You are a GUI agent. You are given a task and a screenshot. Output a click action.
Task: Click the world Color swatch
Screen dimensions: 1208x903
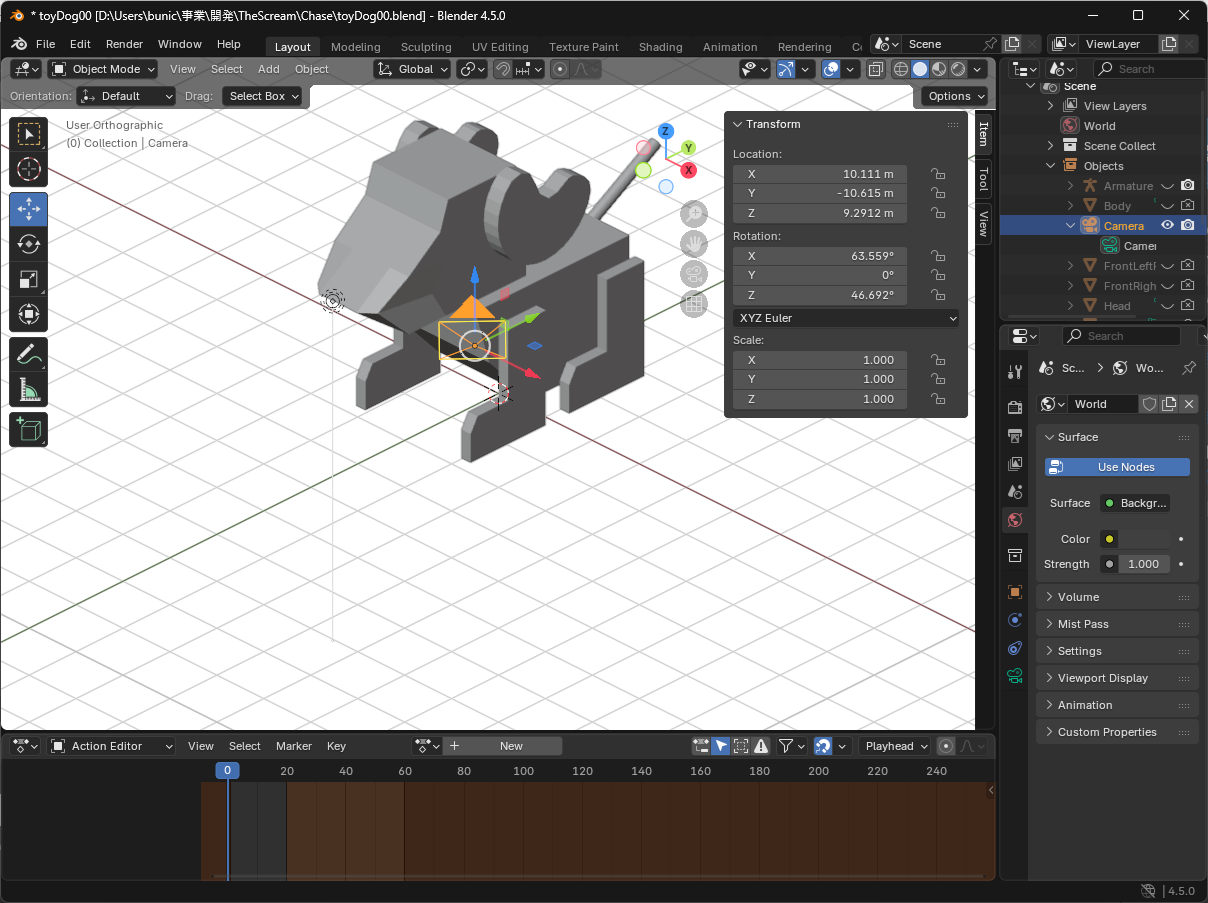(1142, 539)
